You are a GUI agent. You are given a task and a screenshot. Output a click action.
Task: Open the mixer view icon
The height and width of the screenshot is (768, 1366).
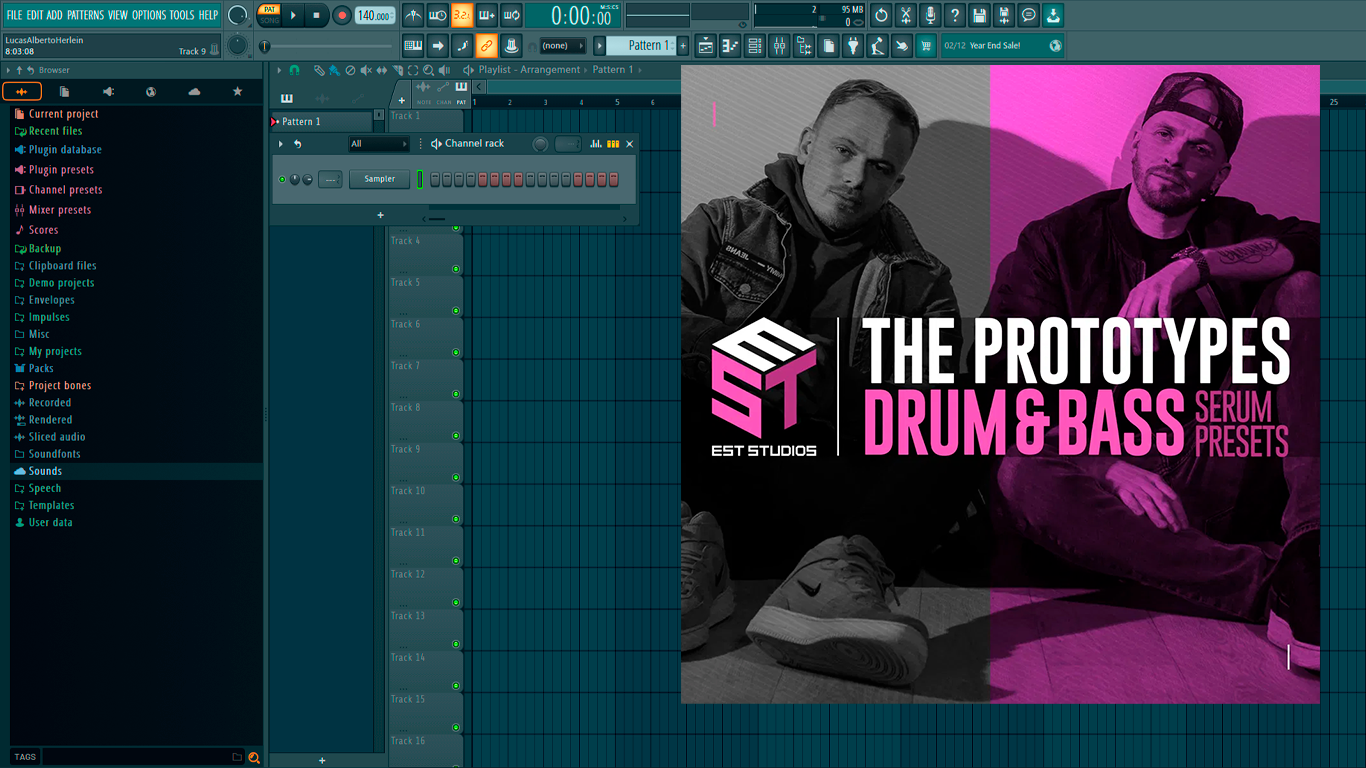779,45
